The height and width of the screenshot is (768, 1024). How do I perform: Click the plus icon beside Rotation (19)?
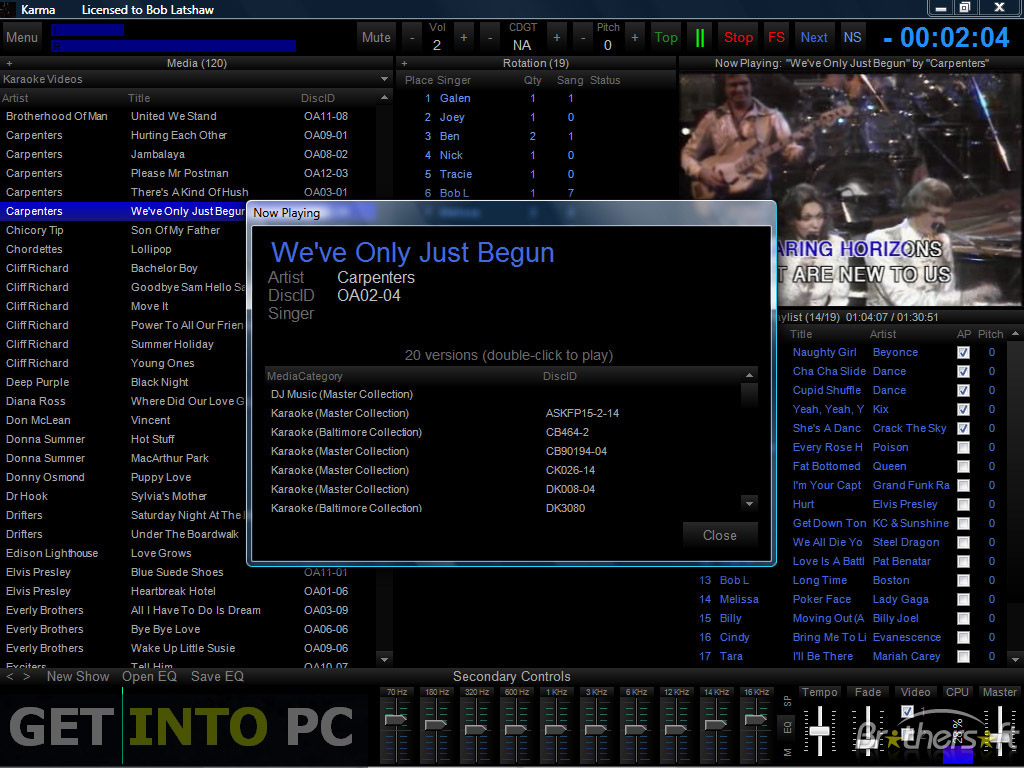click(404, 63)
